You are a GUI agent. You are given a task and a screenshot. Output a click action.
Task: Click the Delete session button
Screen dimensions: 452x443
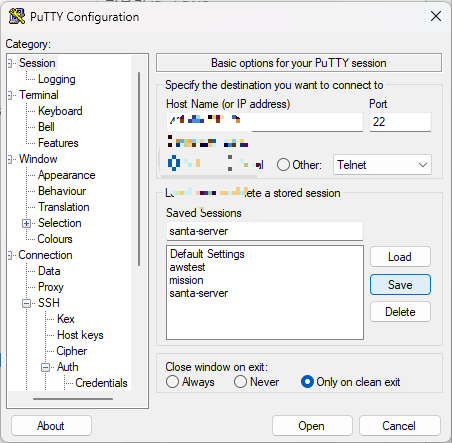pyautogui.click(x=400, y=312)
